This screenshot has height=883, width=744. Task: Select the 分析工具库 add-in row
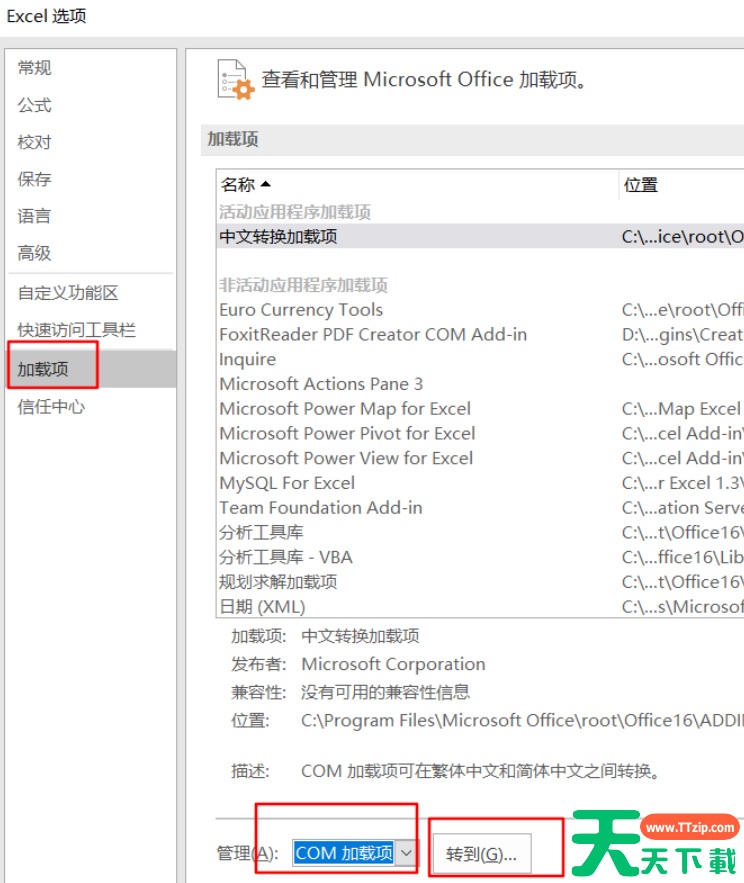coord(480,533)
